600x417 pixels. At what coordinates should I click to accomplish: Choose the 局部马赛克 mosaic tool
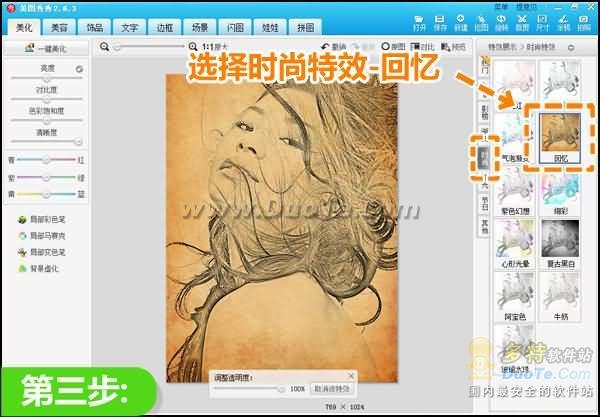pyautogui.click(x=42, y=236)
